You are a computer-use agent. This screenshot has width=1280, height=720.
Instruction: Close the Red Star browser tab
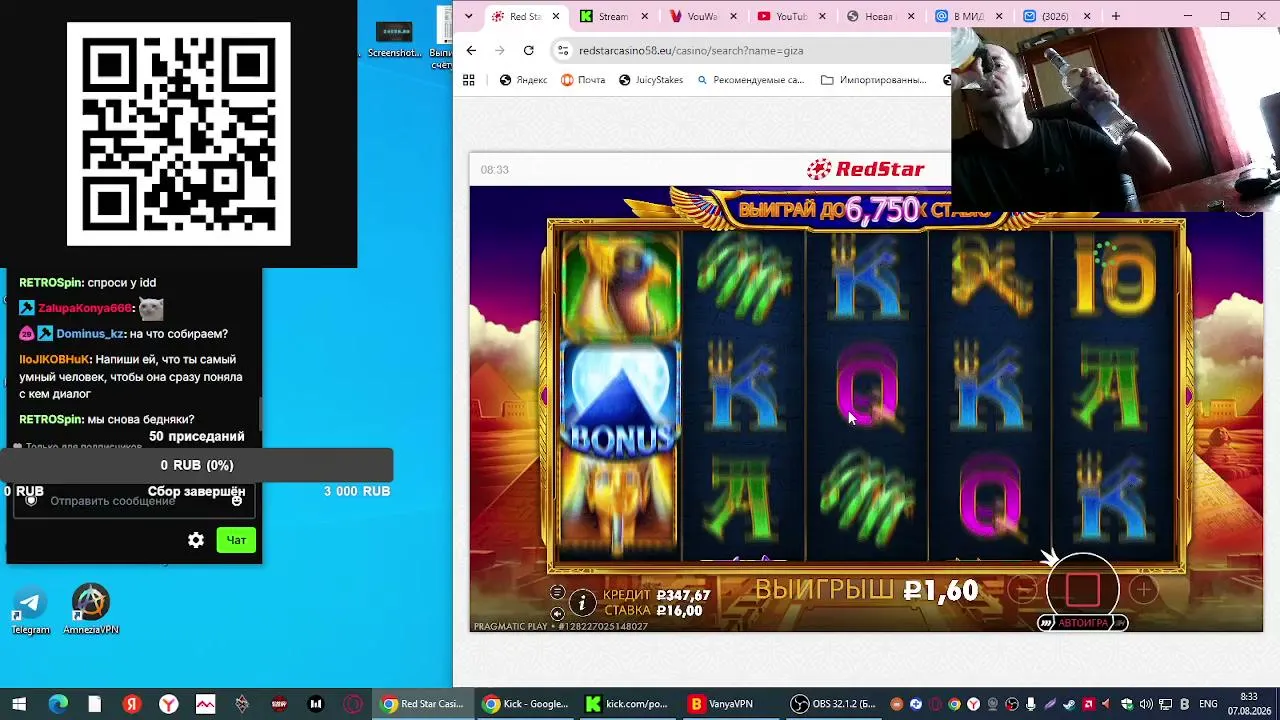pos(556,16)
